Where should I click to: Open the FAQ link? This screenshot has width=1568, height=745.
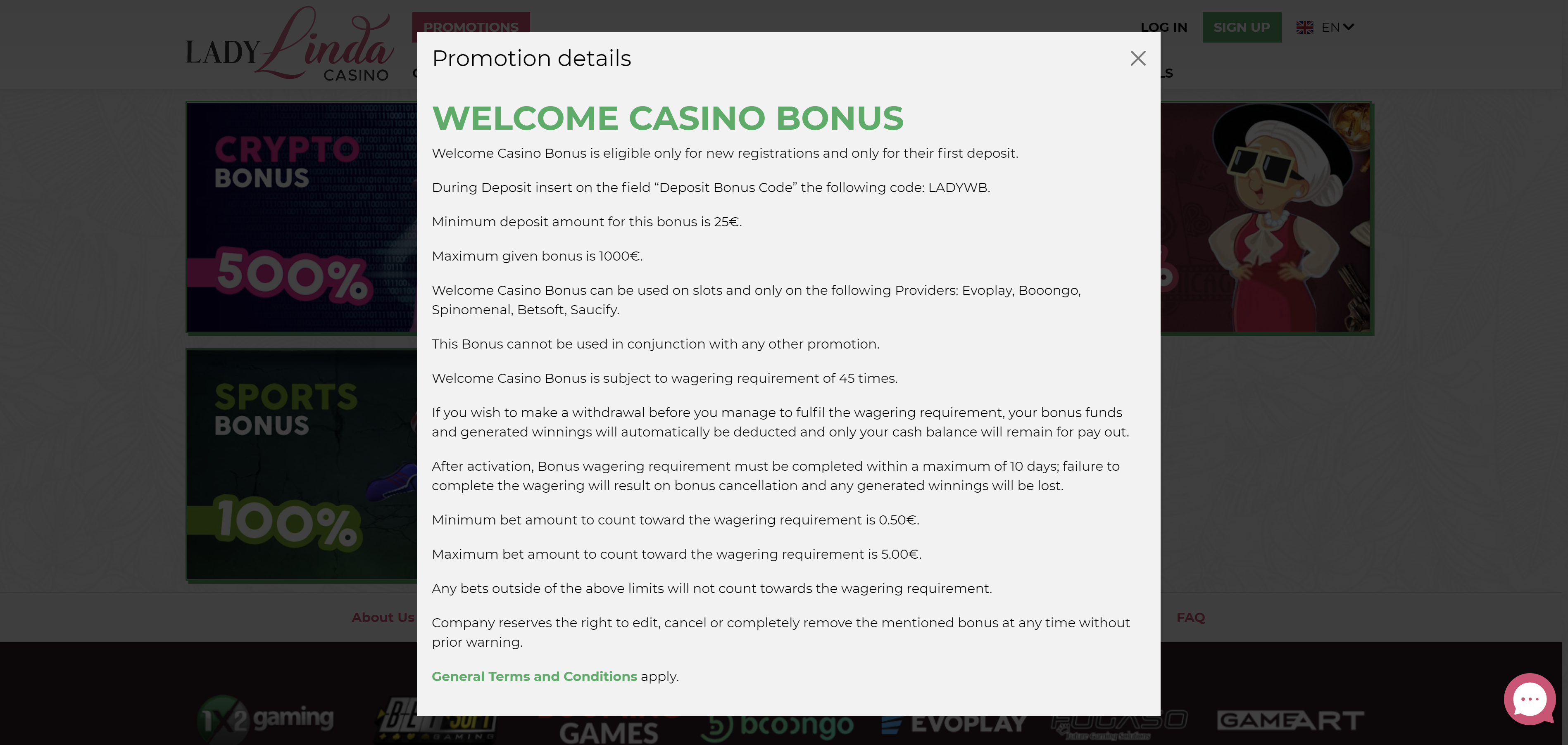tap(1190, 617)
